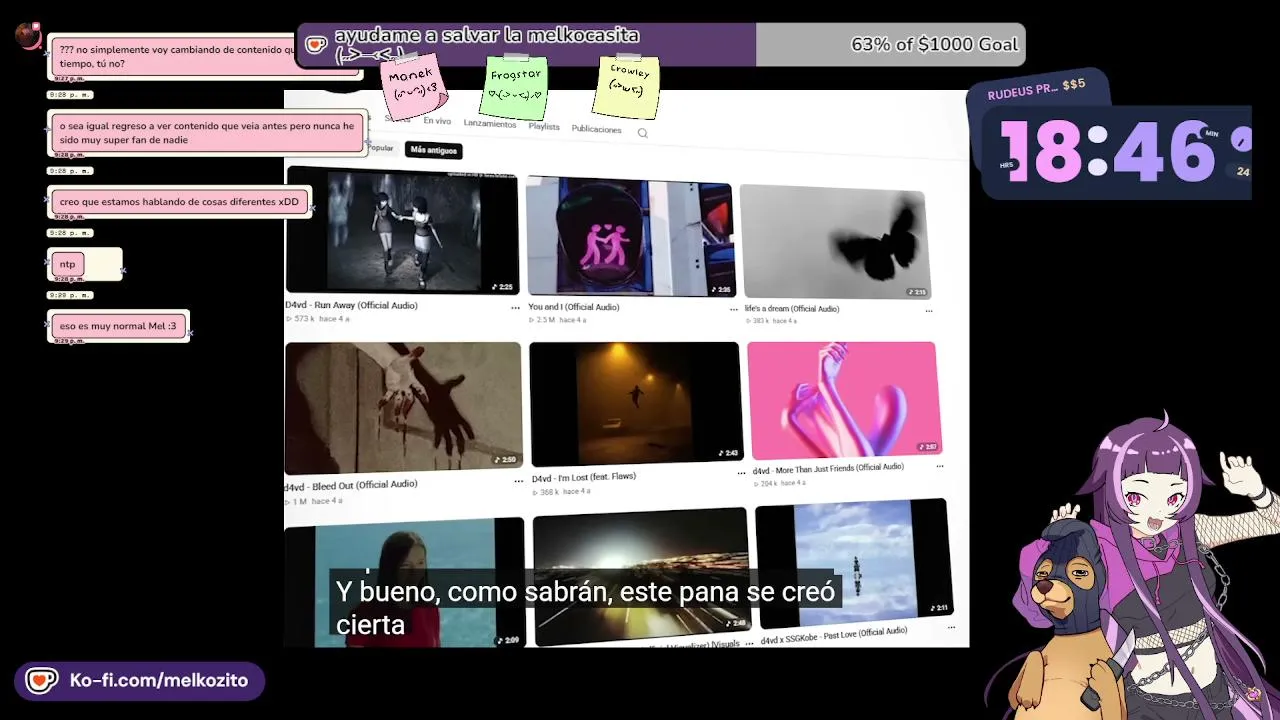Image resolution: width=1280 pixels, height=720 pixels.
Task: Click the RUDEUS PR... $5 donation alert
Action: [1037, 90]
